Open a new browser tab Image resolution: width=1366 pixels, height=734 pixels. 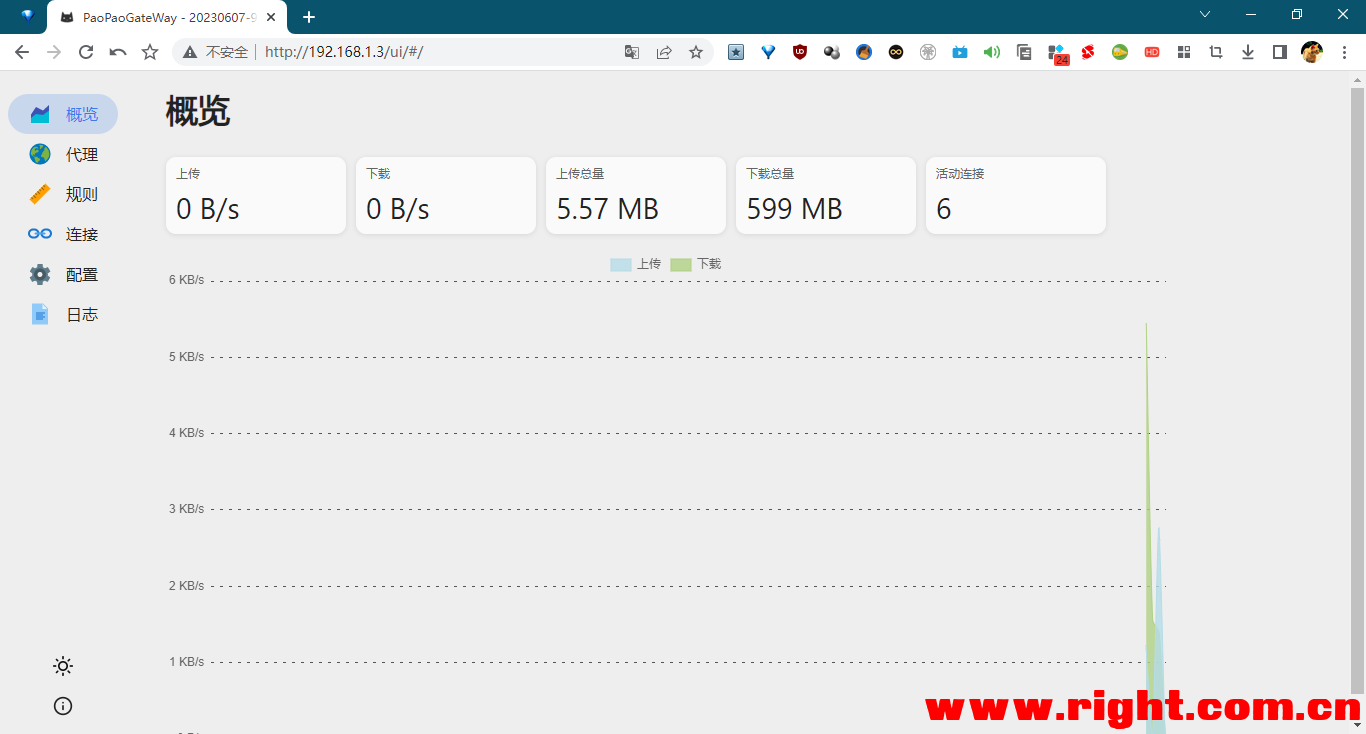(309, 17)
